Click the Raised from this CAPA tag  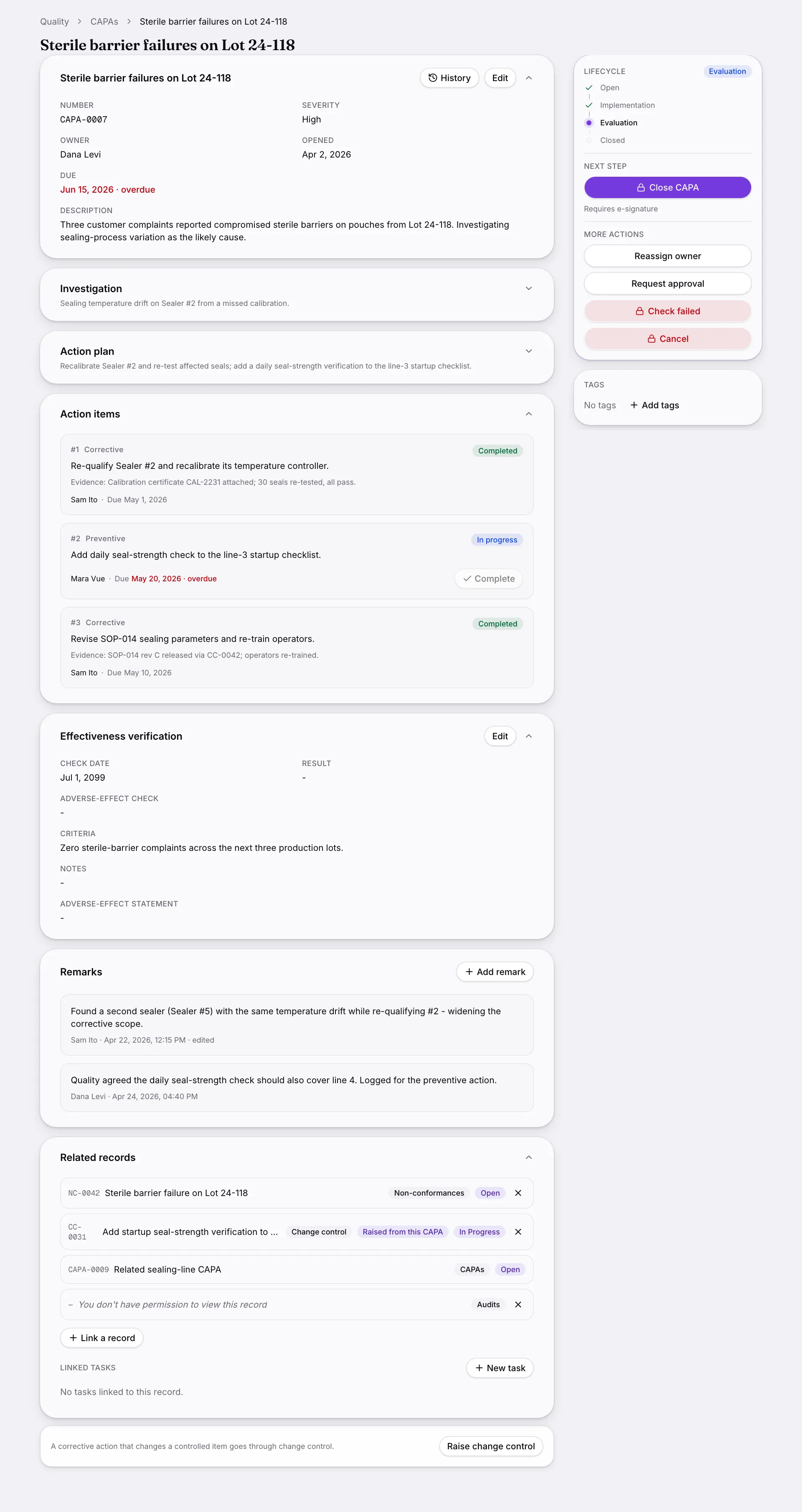point(403,1232)
